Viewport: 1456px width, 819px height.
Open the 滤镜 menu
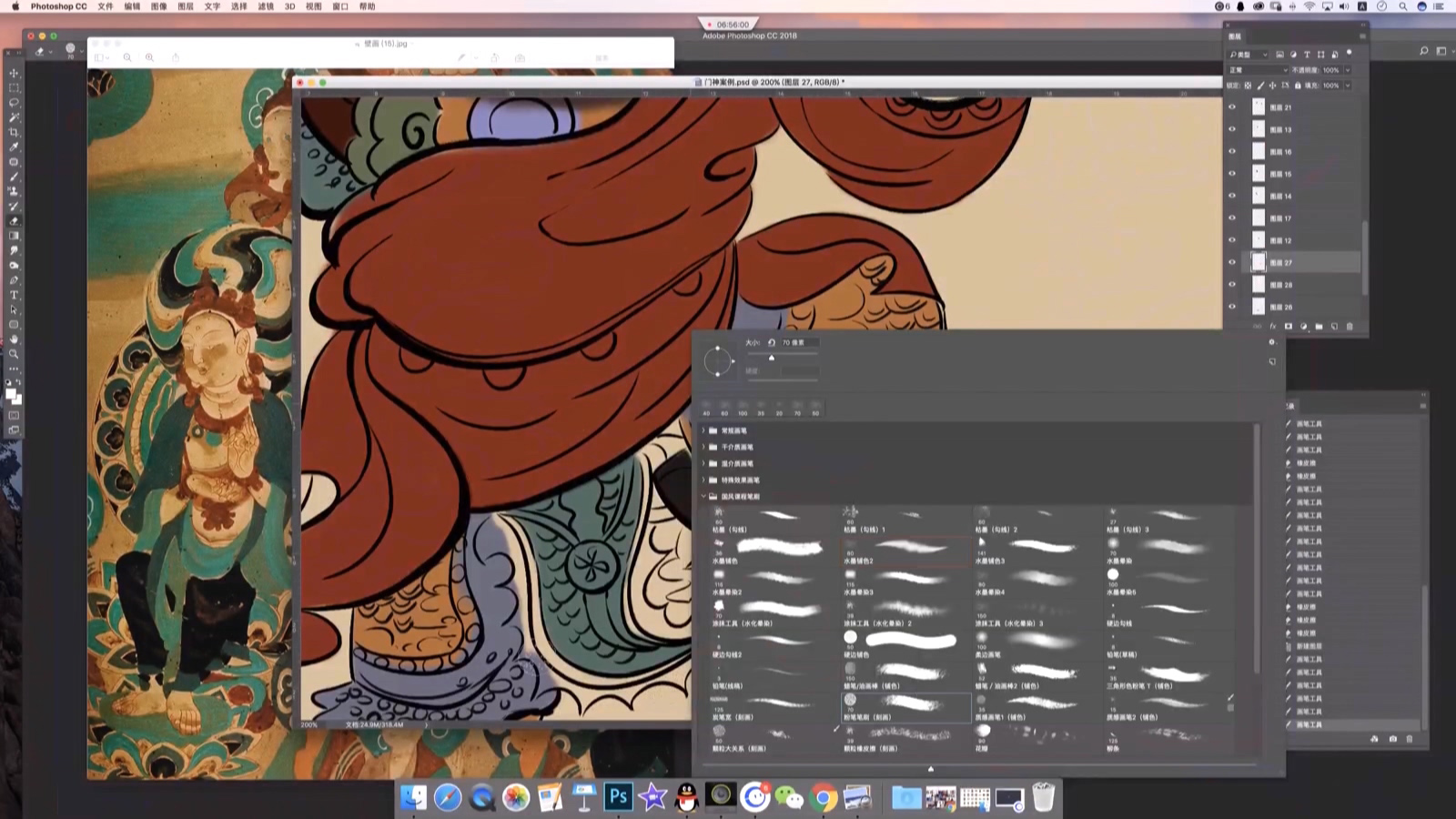tap(266, 6)
